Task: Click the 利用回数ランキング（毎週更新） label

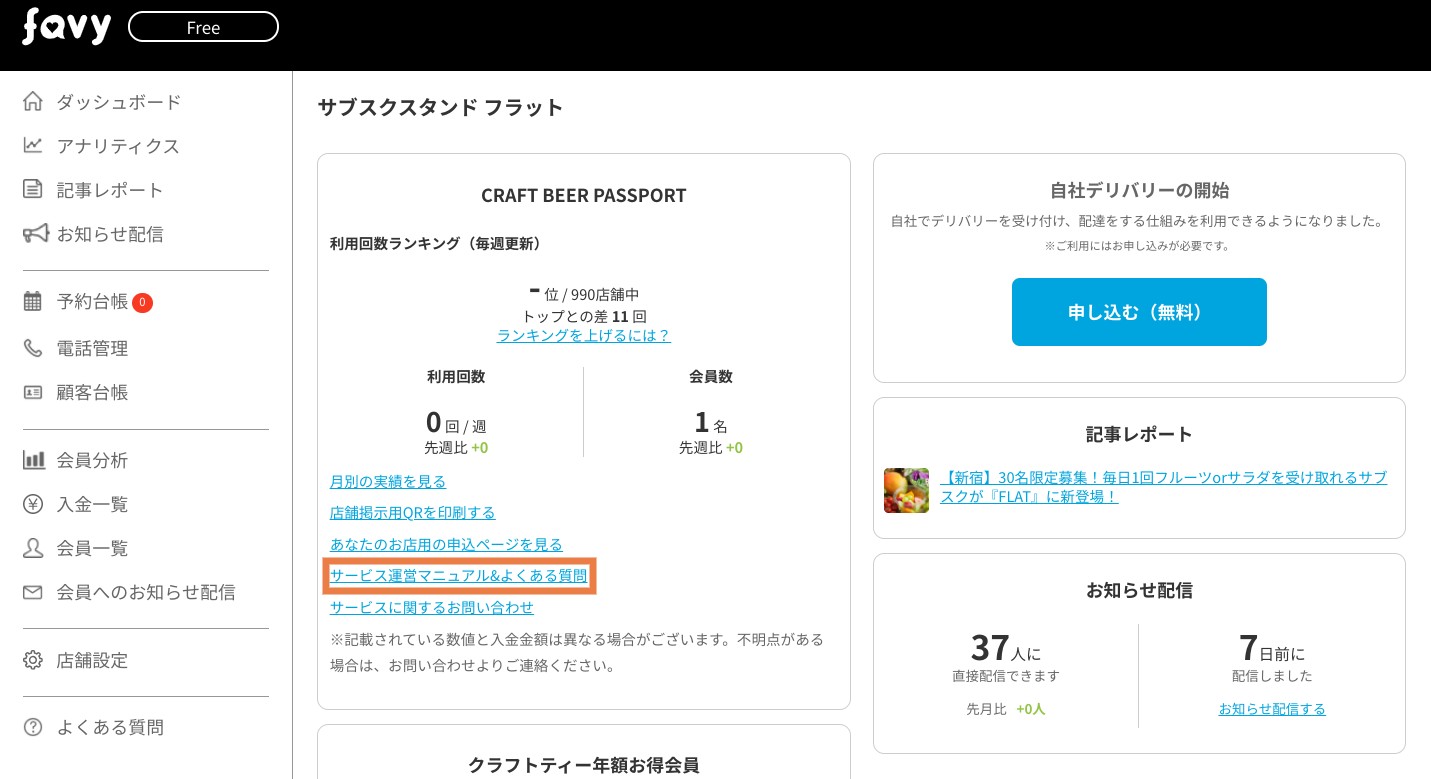Action: click(436, 243)
